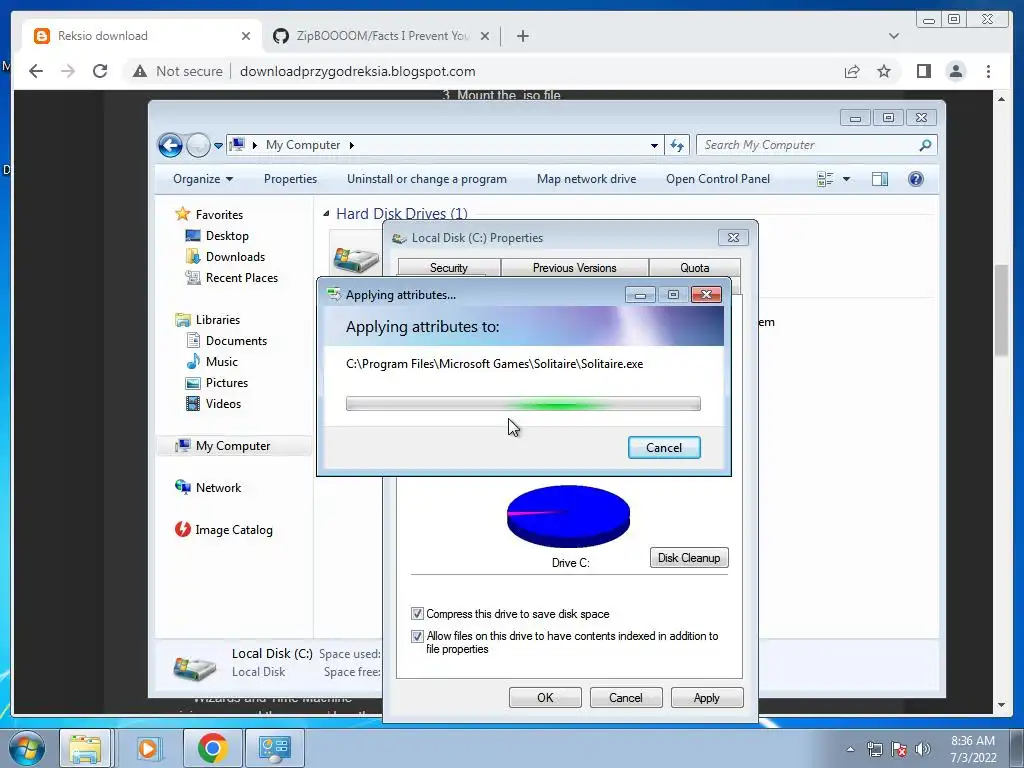Open the Organize dropdown menu

point(202,179)
